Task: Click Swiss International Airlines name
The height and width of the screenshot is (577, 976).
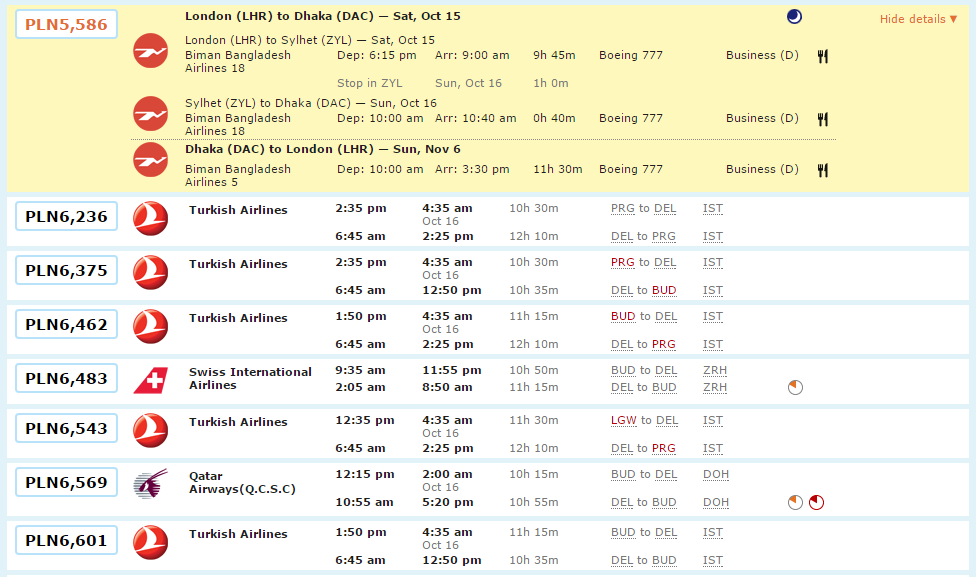Action: click(250, 378)
